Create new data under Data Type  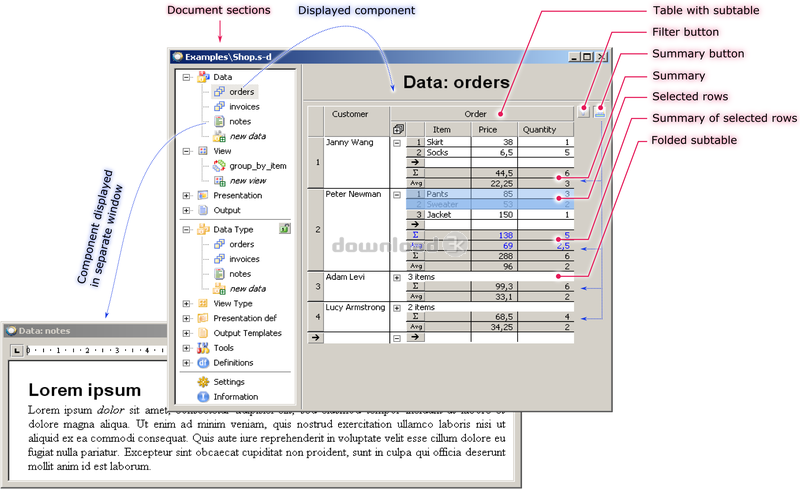point(240,289)
